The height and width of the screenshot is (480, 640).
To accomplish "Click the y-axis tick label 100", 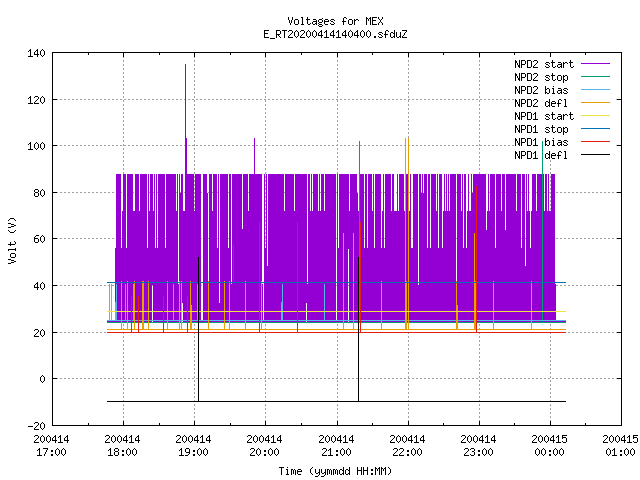I will tap(36, 147).
